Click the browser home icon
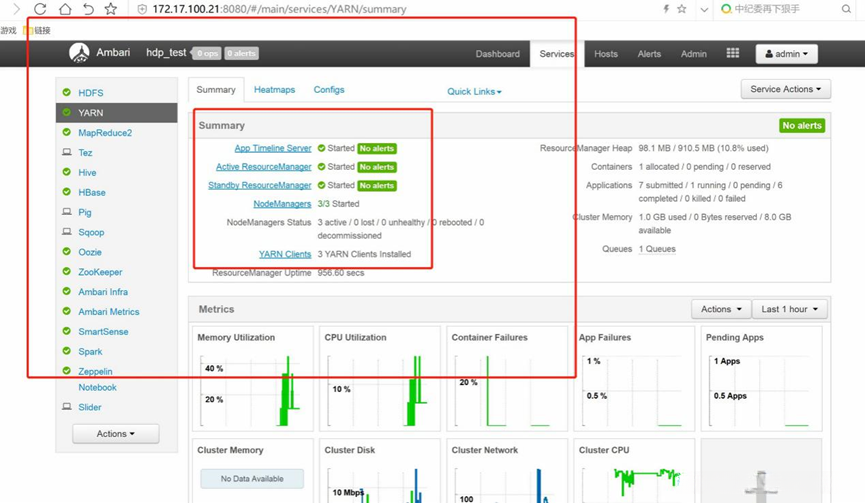 point(65,9)
